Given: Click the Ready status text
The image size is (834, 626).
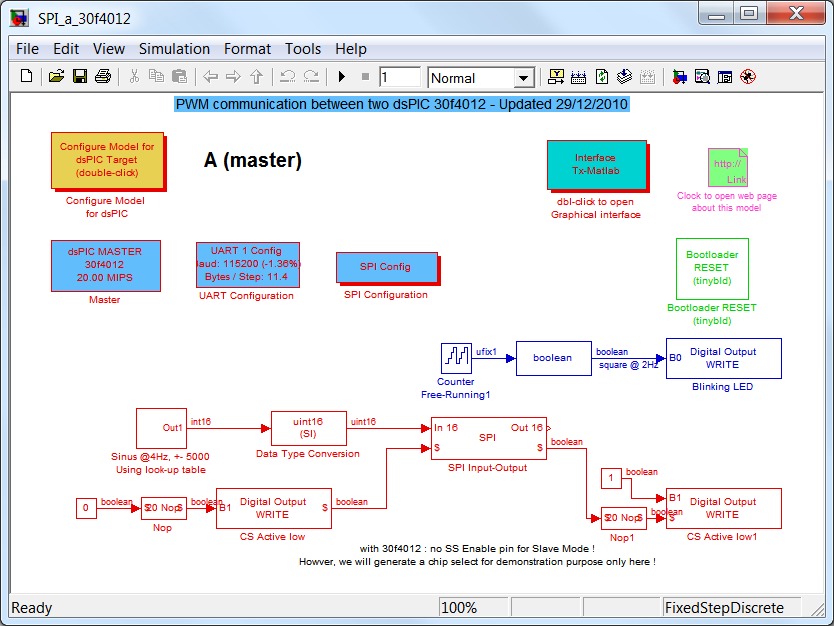Looking at the screenshot, I should click(x=32, y=608).
